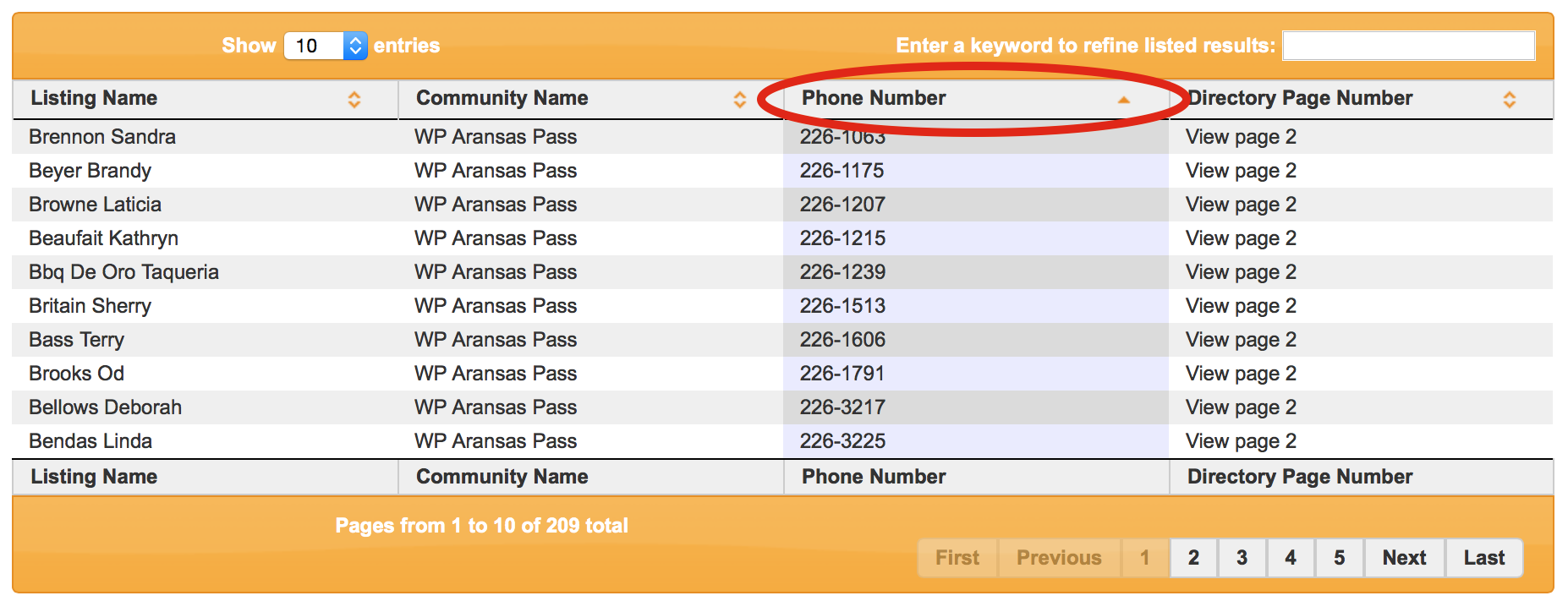Viewport: 1568px width, 612px height.
Task: Go to page 2 of results
Action: (x=1193, y=558)
